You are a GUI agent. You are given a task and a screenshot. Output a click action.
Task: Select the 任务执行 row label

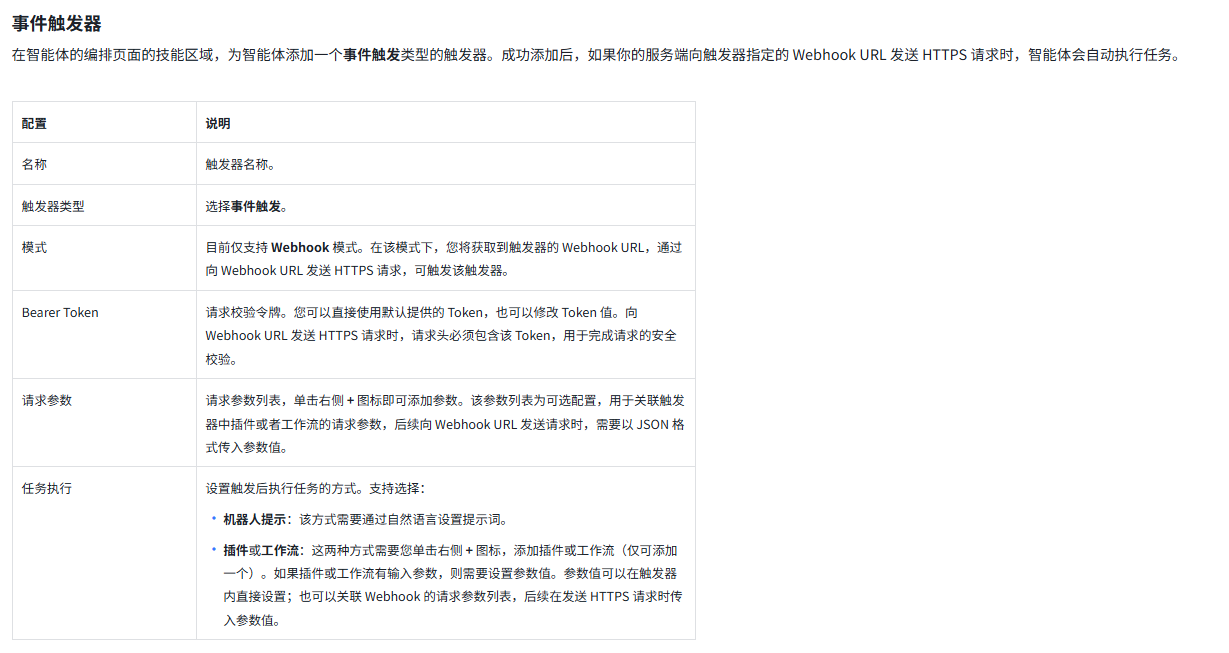click(47, 489)
